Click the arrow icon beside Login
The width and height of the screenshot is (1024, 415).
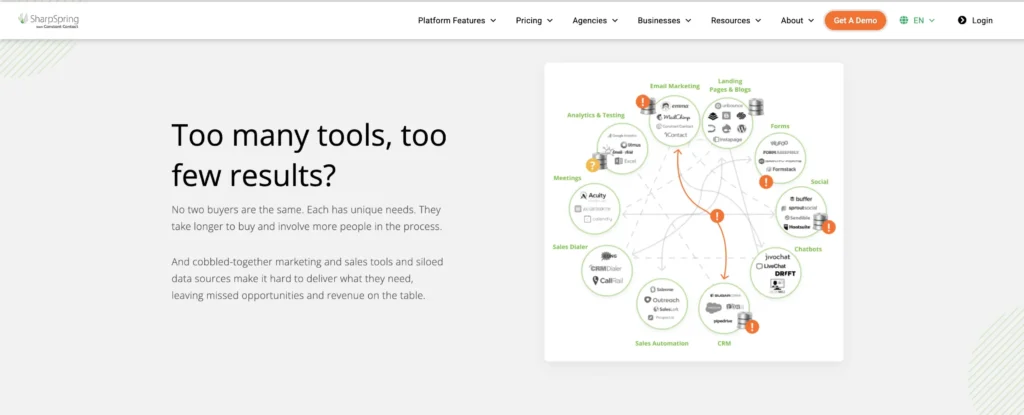962,20
